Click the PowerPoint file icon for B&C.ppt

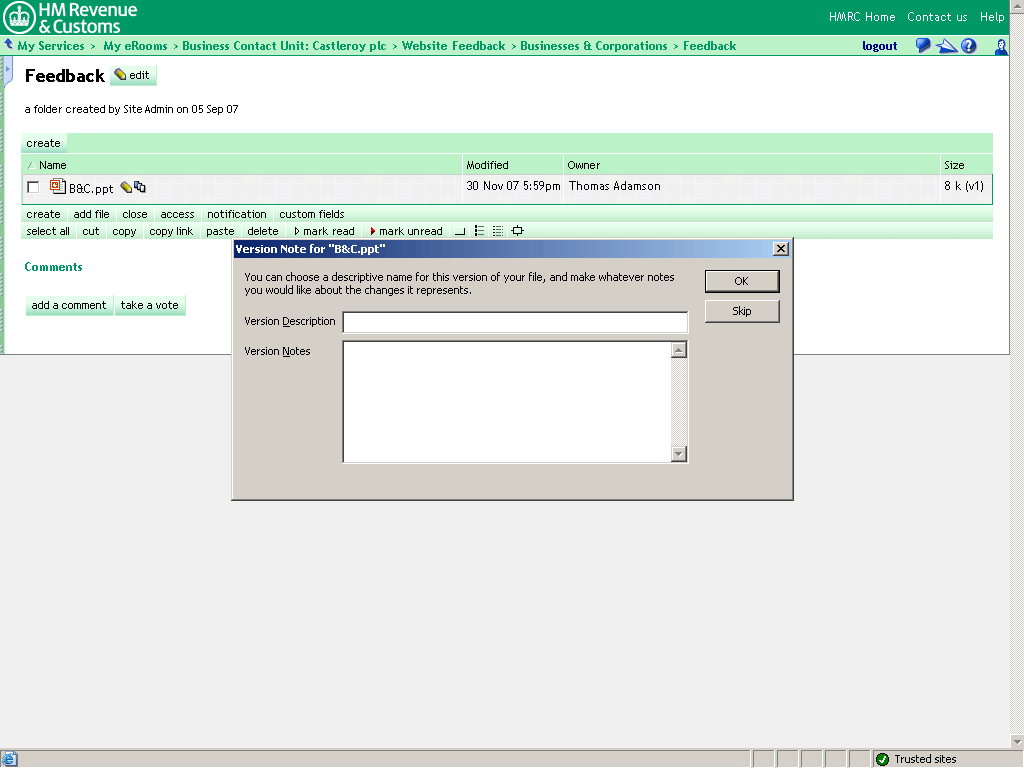pyautogui.click(x=58, y=187)
